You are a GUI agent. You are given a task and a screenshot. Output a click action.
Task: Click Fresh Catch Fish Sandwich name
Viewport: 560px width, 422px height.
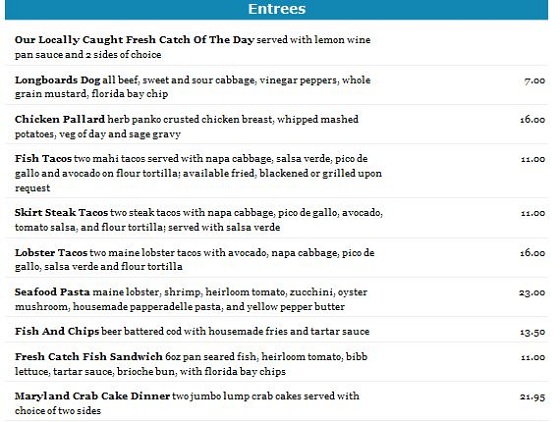[x=89, y=357]
